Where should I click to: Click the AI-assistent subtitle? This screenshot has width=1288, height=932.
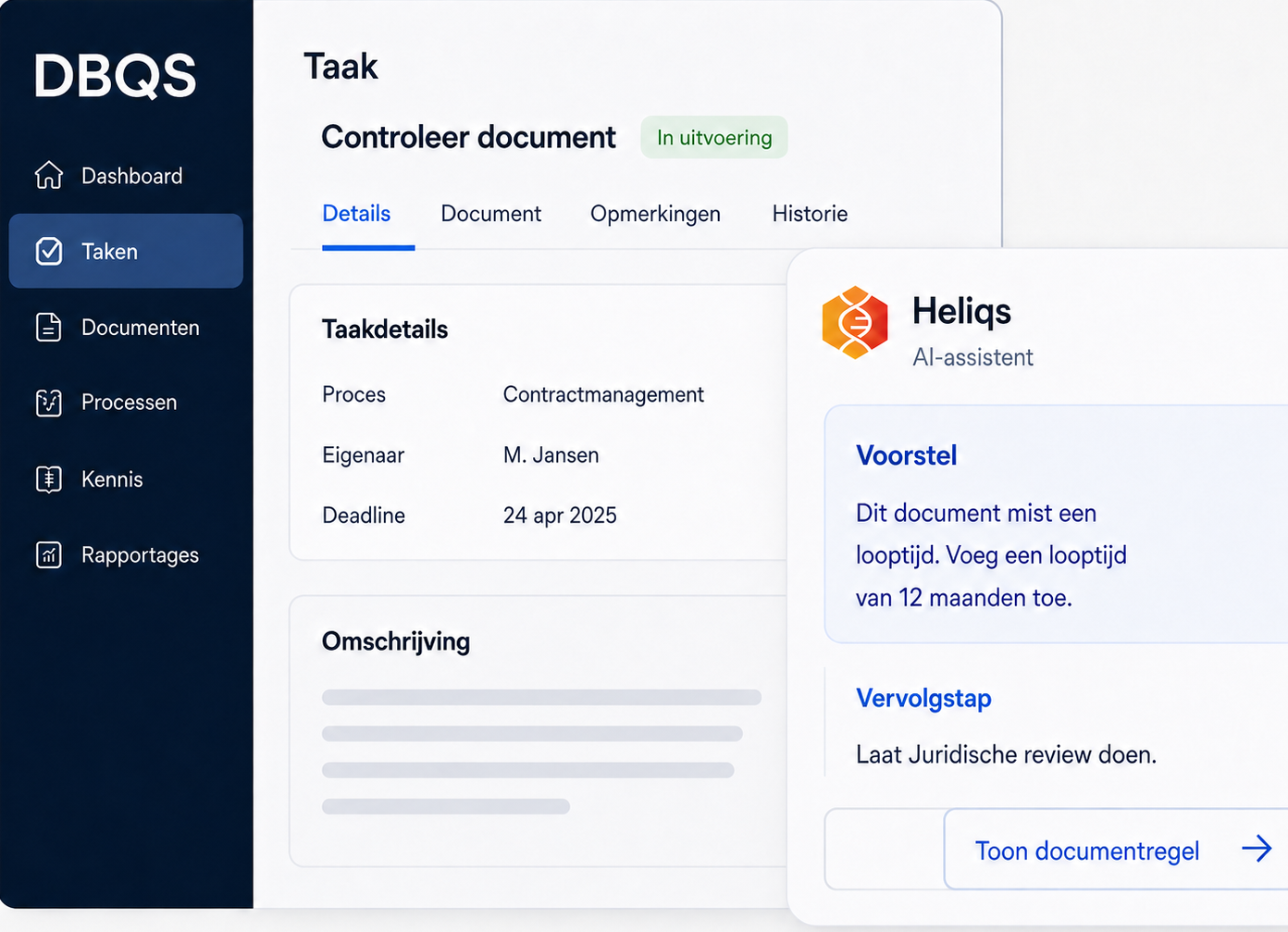972,357
